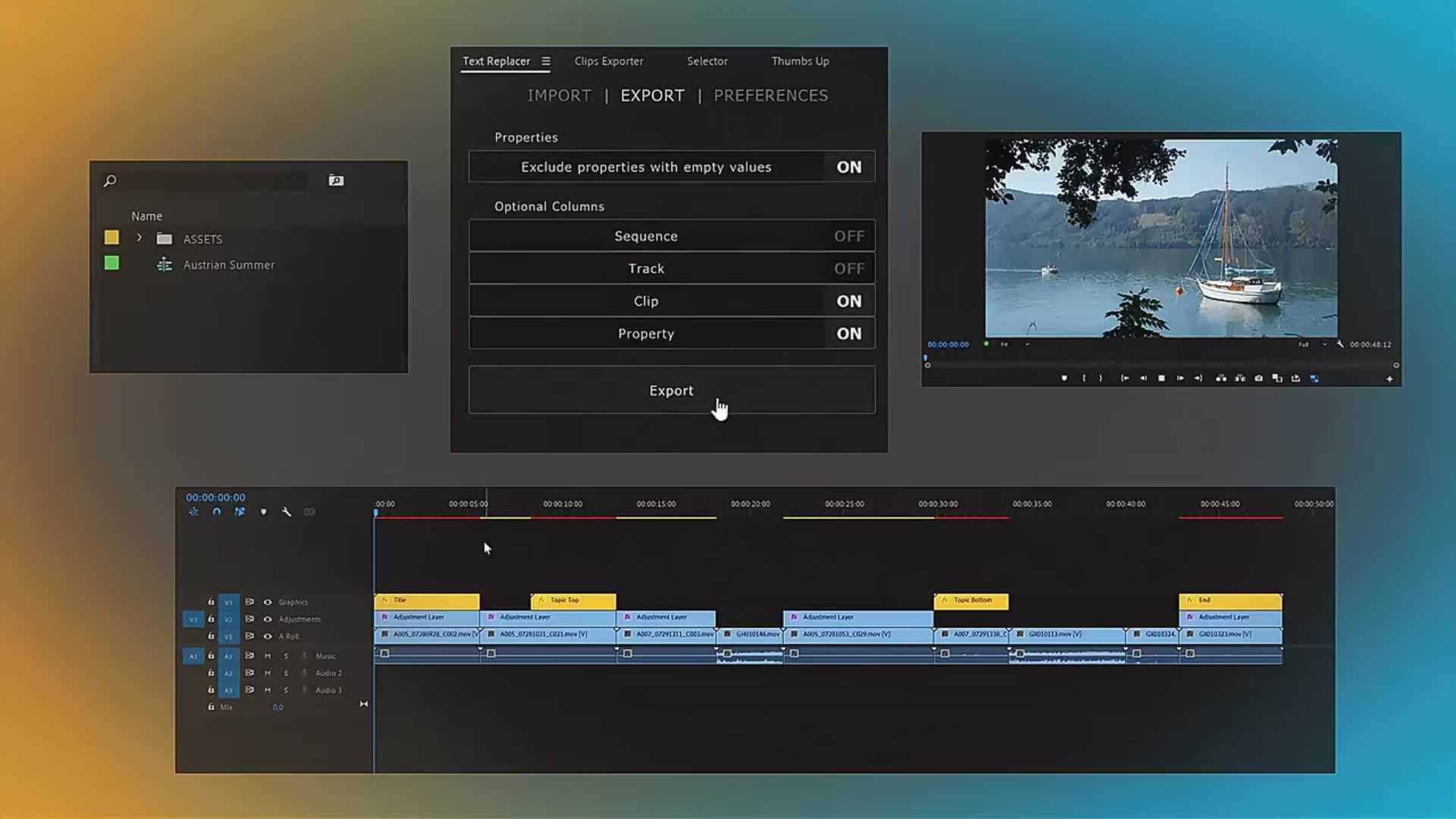Click the stop/play button in Program monitor
This screenshot has height=819, width=1456.
(1162, 378)
